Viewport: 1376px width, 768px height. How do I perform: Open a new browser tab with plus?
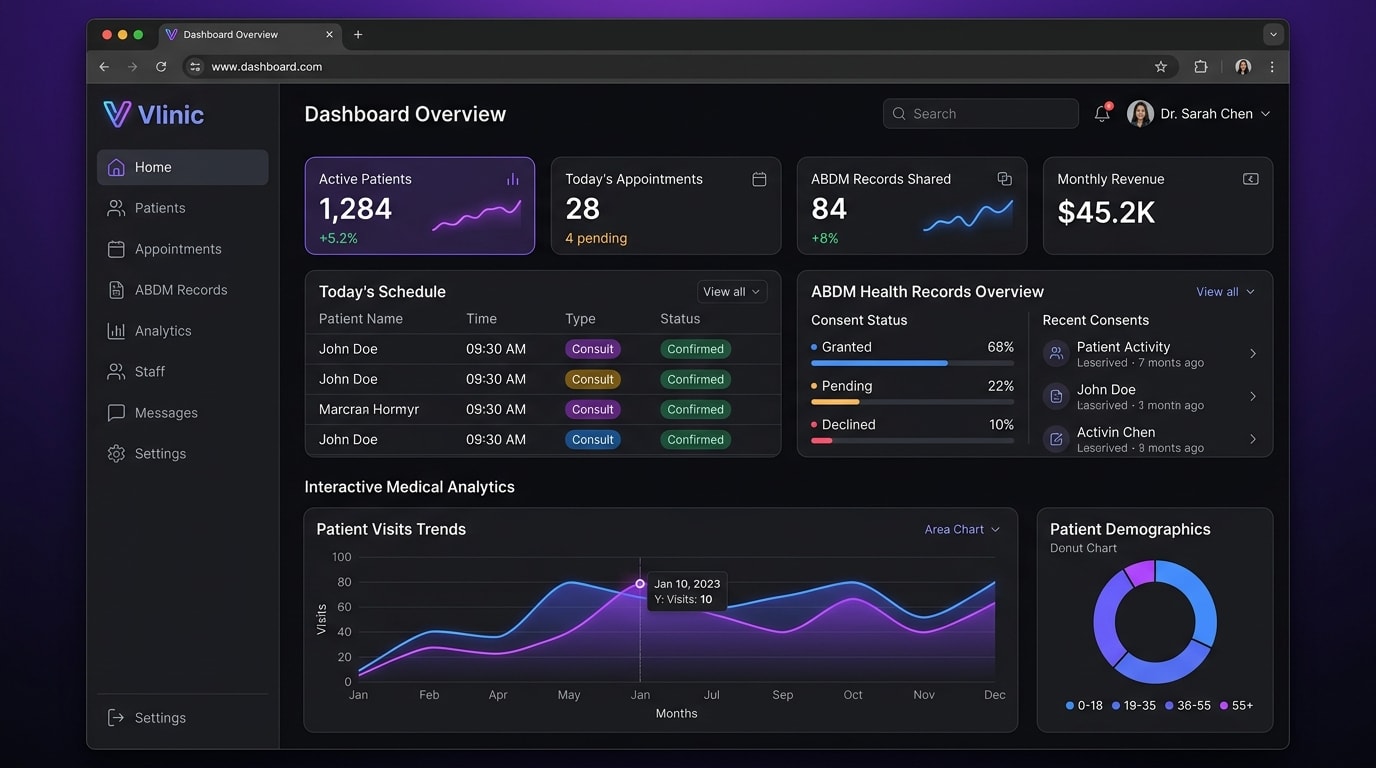pyautogui.click(x=358, y=34)
